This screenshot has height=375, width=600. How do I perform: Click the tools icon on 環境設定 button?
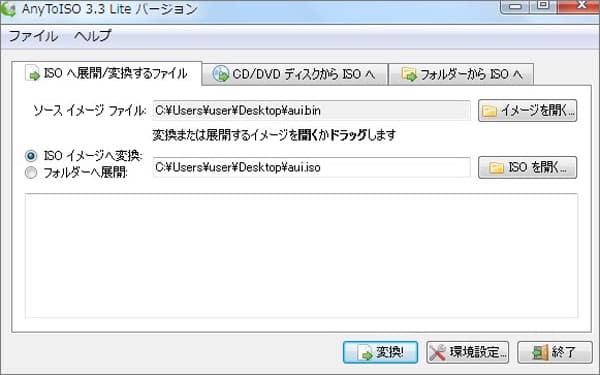click(437, 352)
